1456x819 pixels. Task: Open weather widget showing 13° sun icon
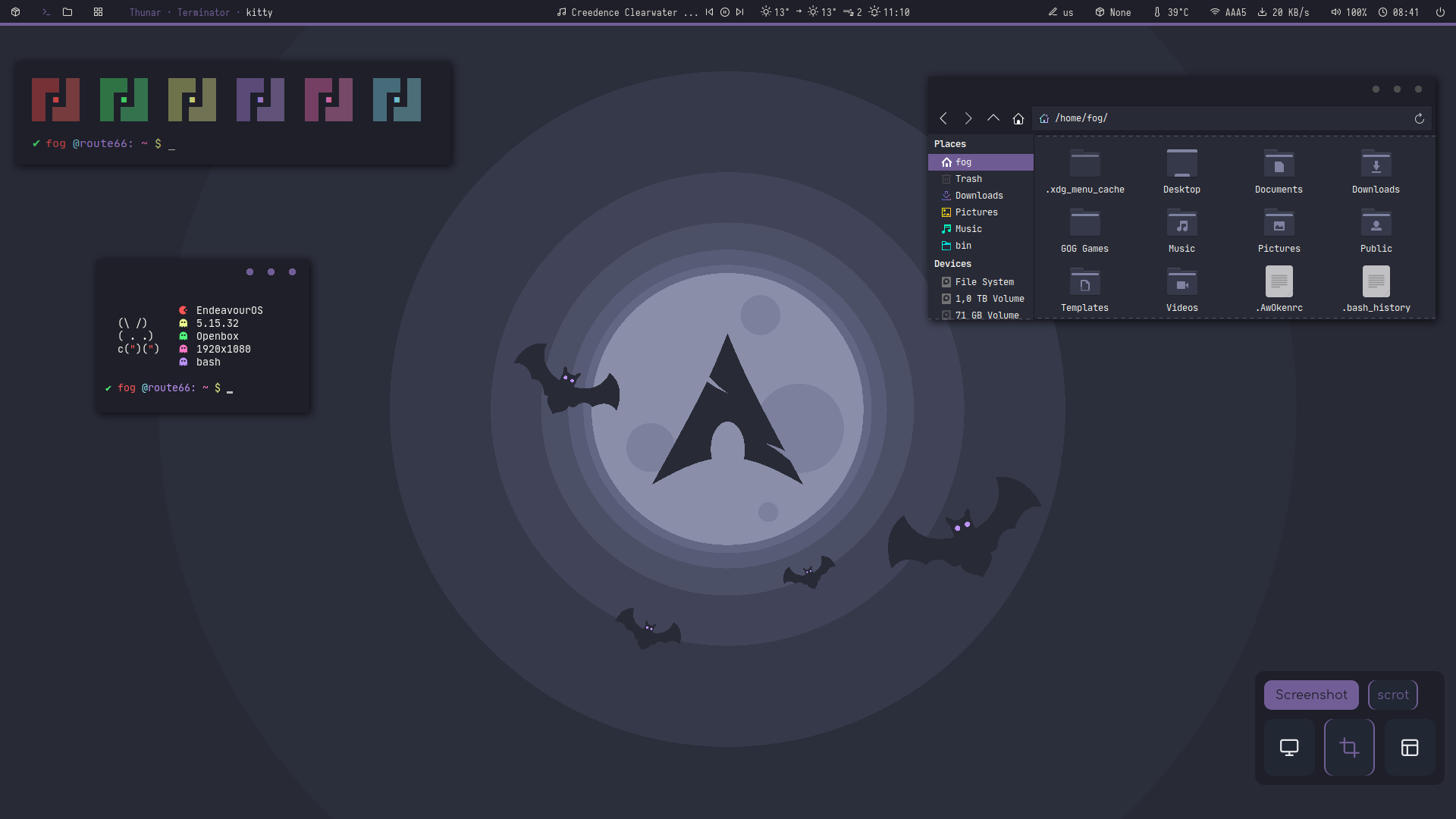pyautogui.click(x=775, y=12)
